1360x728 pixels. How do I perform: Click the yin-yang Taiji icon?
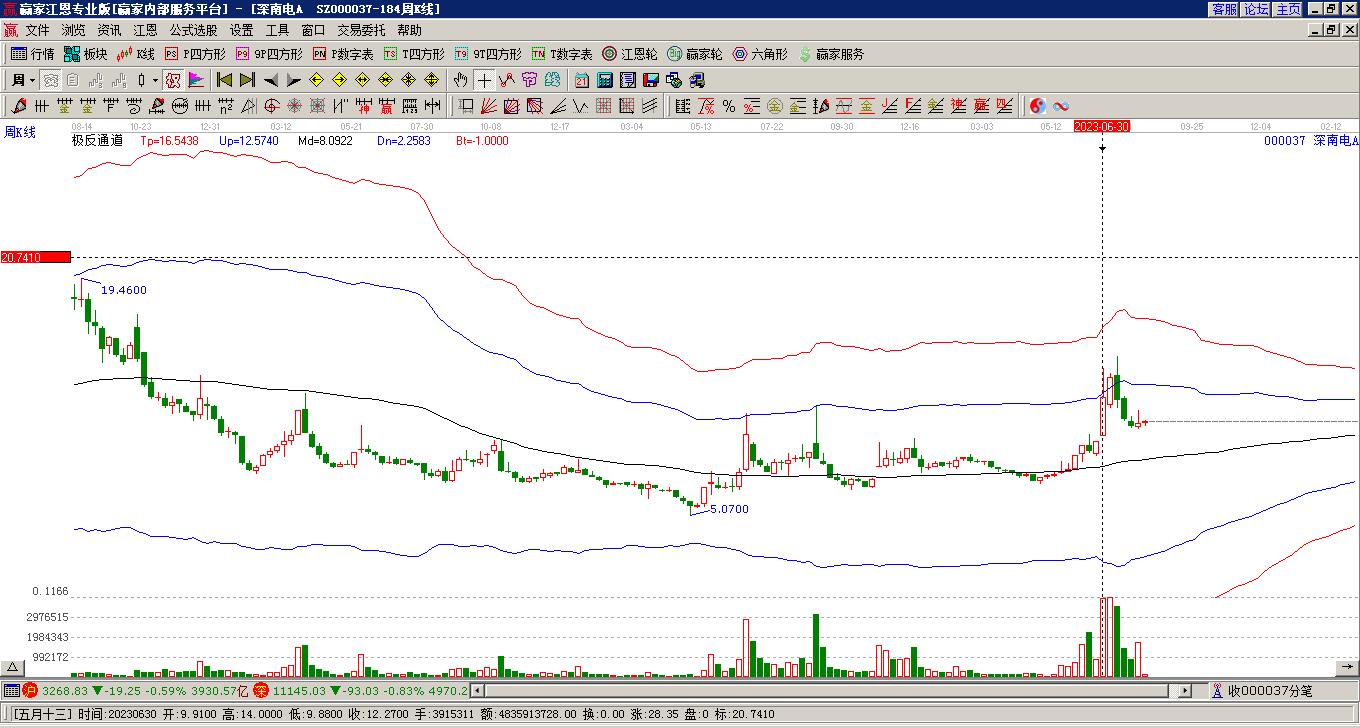point(1038,106)
